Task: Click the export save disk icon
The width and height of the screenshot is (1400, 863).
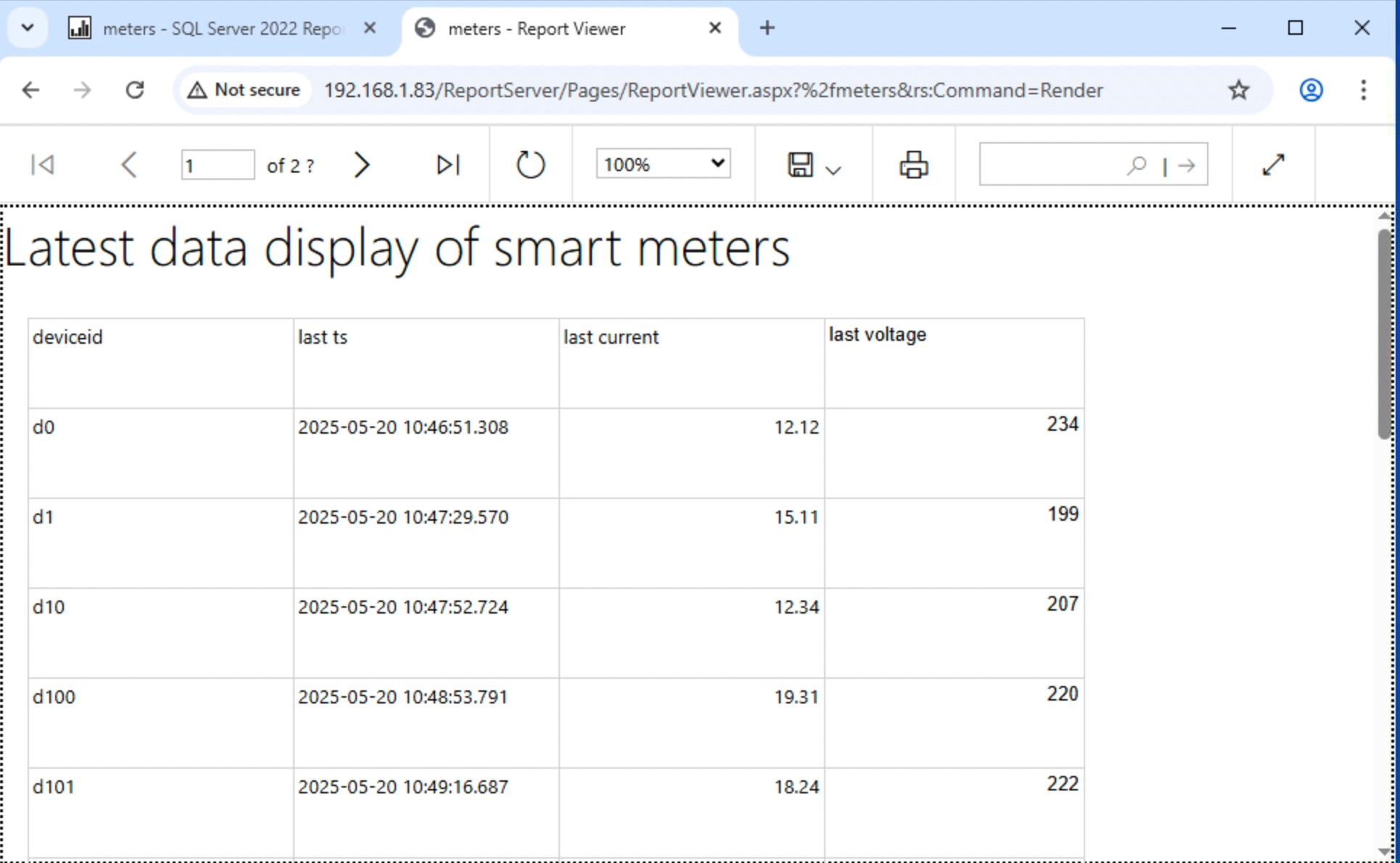Action: [x=800, y=165]
